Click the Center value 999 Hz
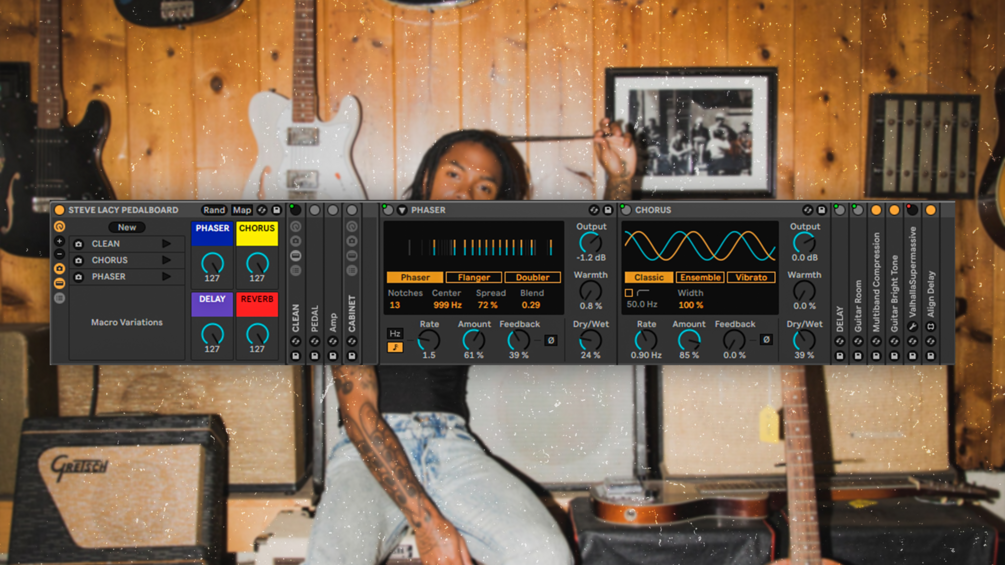This screenshot has width=1005, height=565. pyautogui.click(x=447, y=305)
